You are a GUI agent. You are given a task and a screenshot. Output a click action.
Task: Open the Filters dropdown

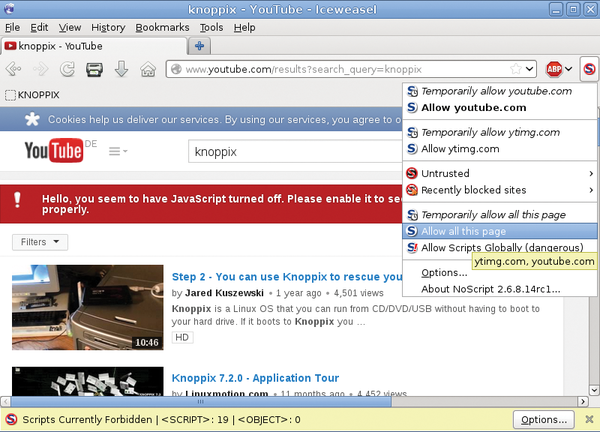click(x=40, y=242)
